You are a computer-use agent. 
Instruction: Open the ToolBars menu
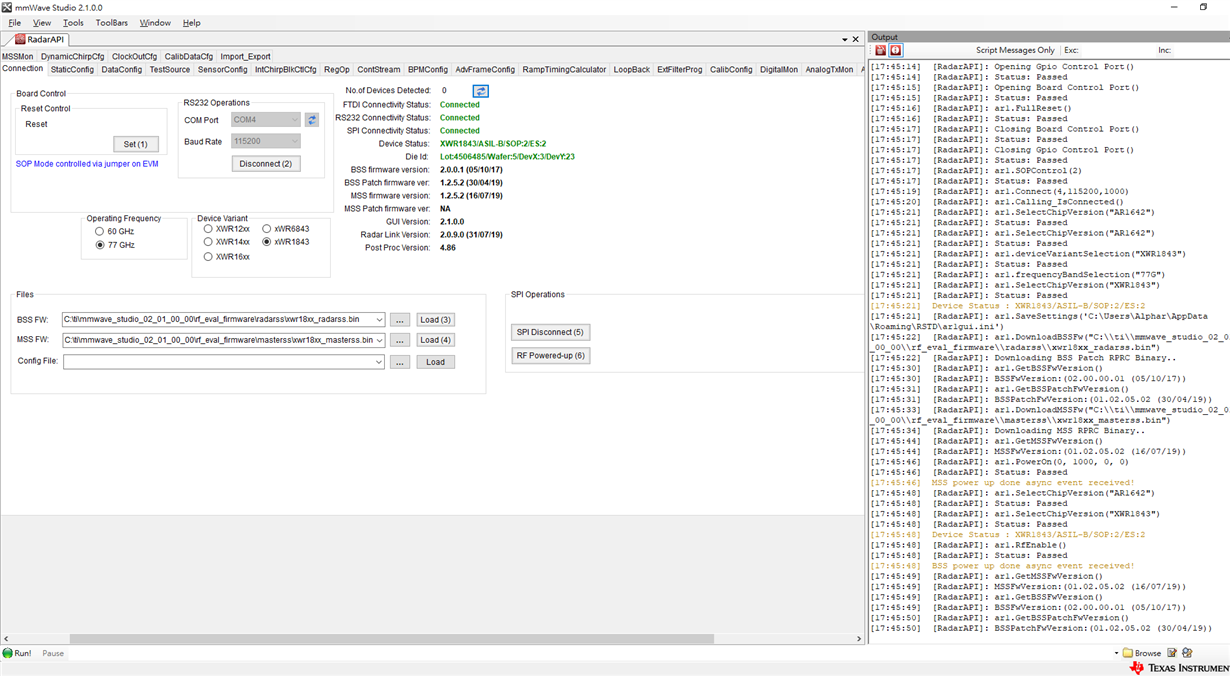(112, 23)
